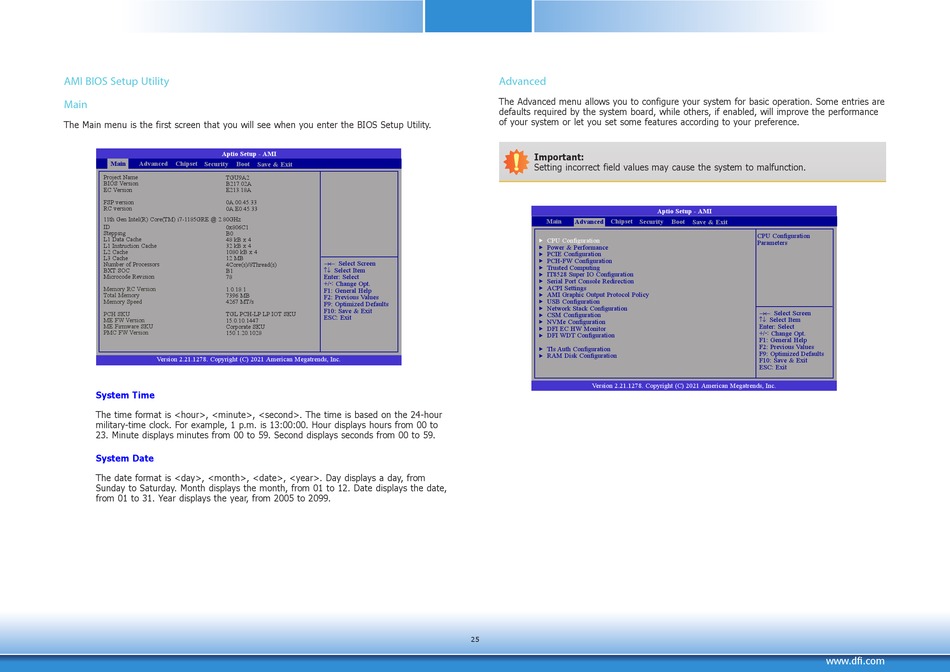The image size is (950, 672).
Task: Click 'Aptio Setup - AMI' title of Advanced screen
Action: [684, 211]
